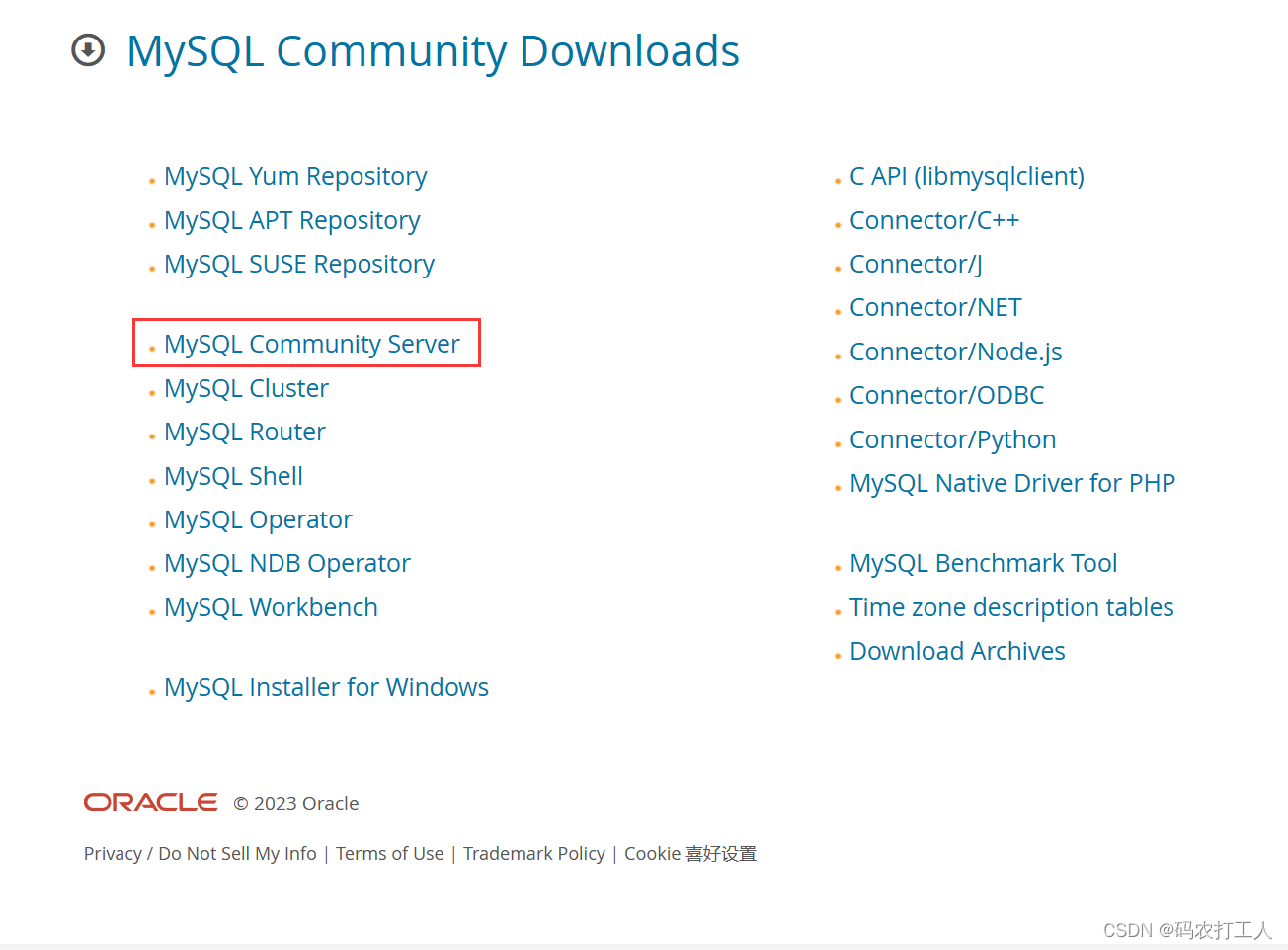Open the Connector/J link
The height and width of the screenshot is (950, 1288).
(916, 264)
